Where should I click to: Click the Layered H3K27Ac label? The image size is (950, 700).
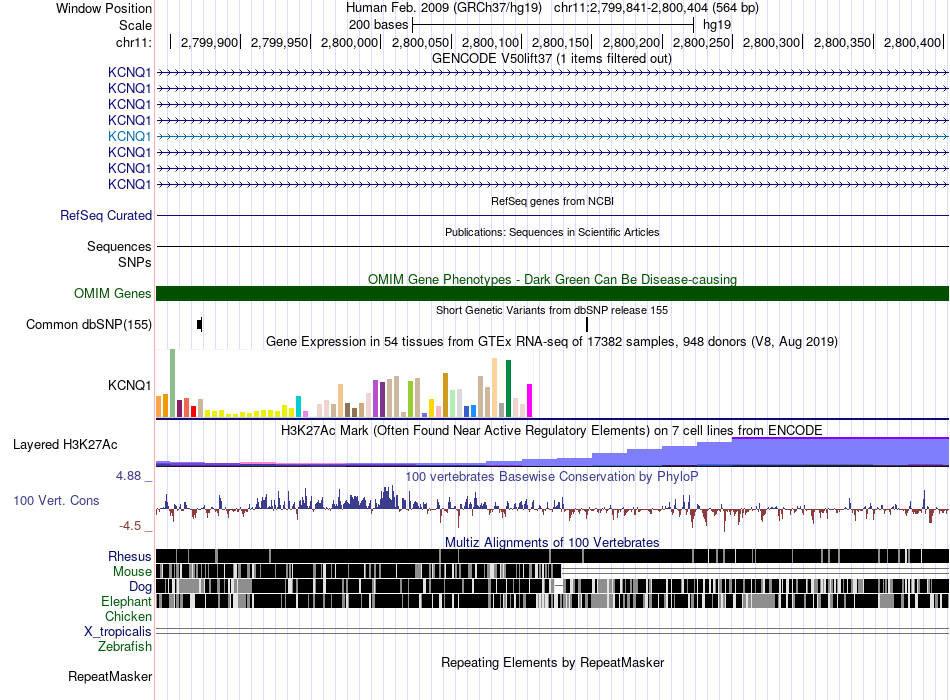point(65,445)
